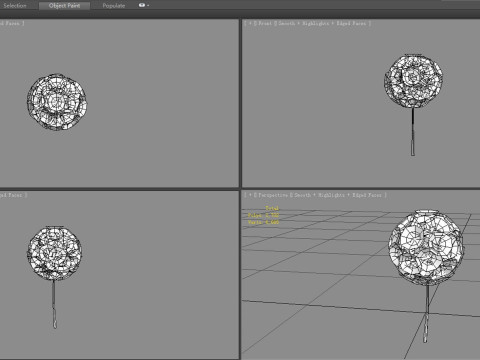
Task: Click the ribbon minimize toggle icon
Action: coord(142,5)
